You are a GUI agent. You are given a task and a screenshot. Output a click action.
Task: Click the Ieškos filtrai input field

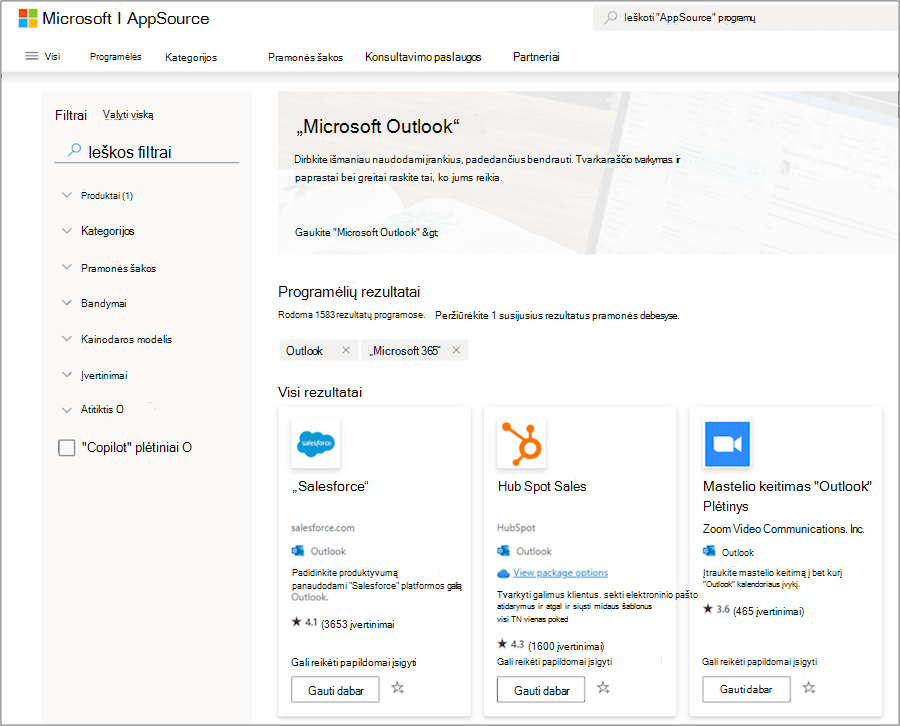point(146,152)
